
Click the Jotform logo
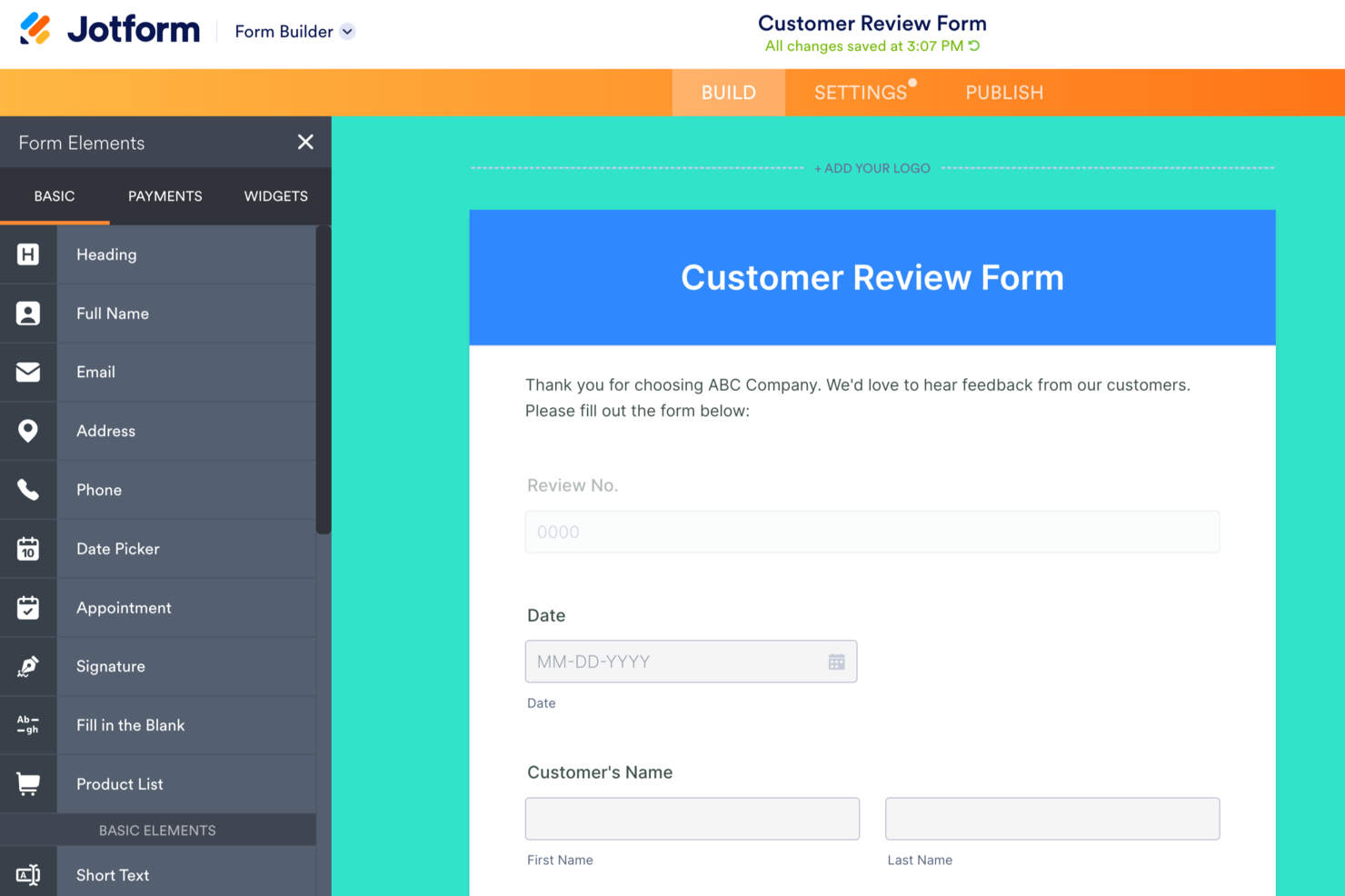[109, 29]
